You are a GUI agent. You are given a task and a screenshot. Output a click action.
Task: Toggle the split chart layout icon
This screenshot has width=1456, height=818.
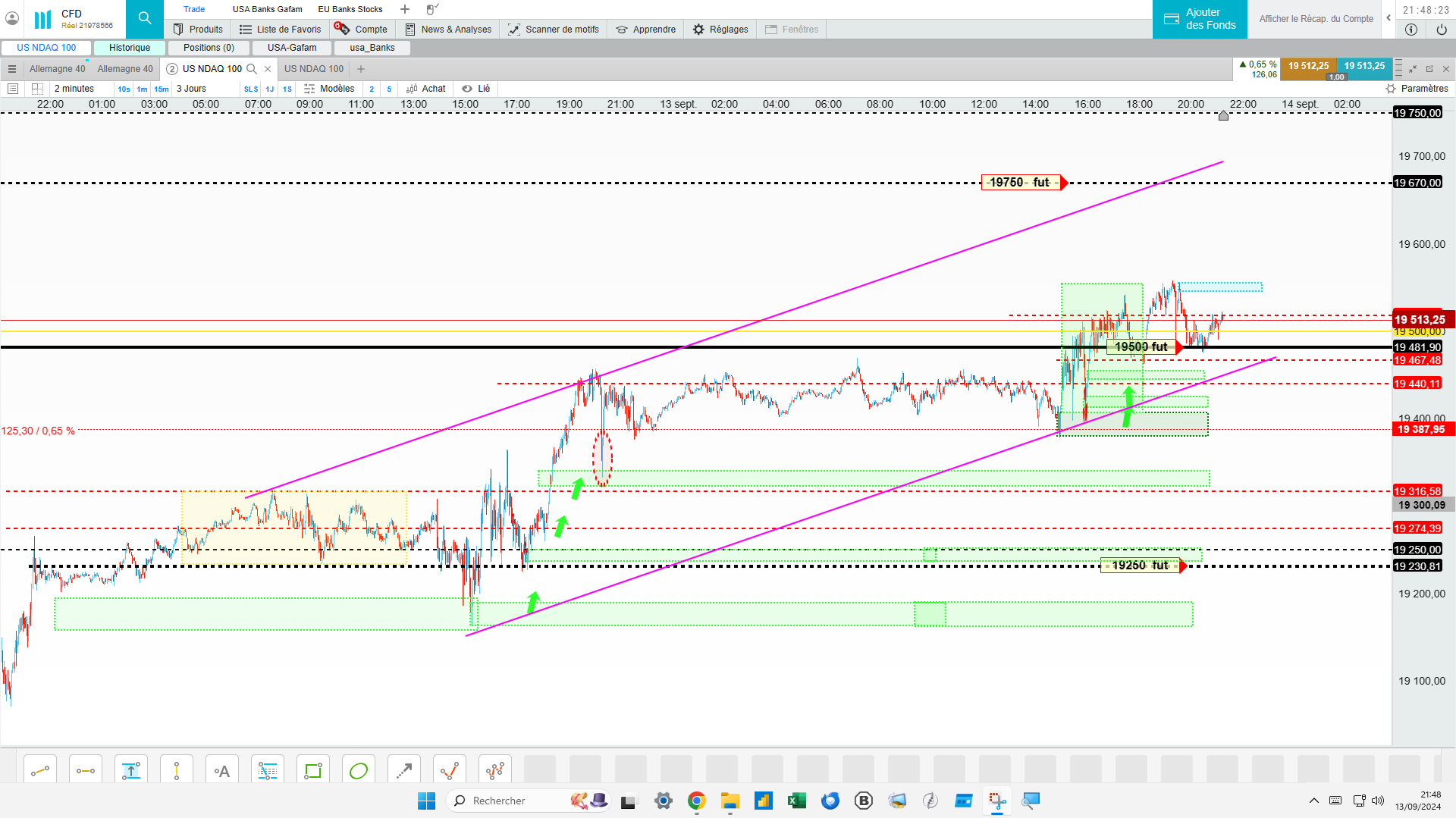click(x=37, y=89)
